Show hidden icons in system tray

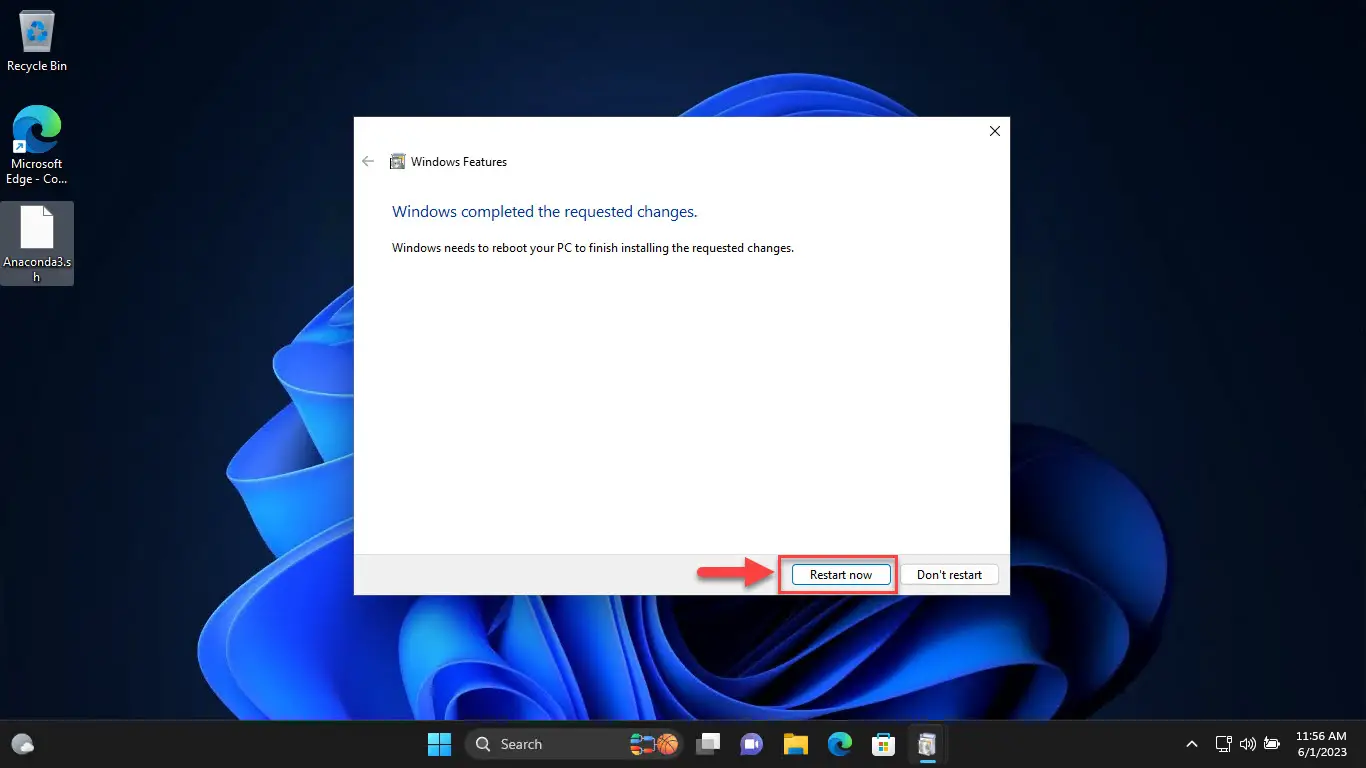1192,744
